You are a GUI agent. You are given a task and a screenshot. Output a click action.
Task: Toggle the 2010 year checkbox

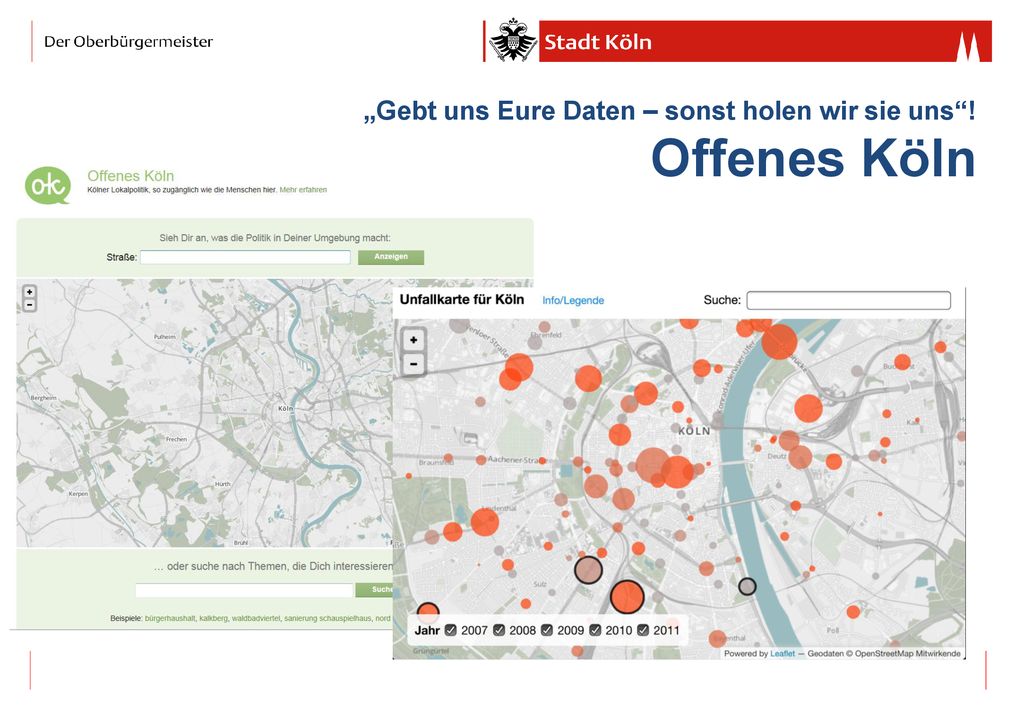point(595,630)
